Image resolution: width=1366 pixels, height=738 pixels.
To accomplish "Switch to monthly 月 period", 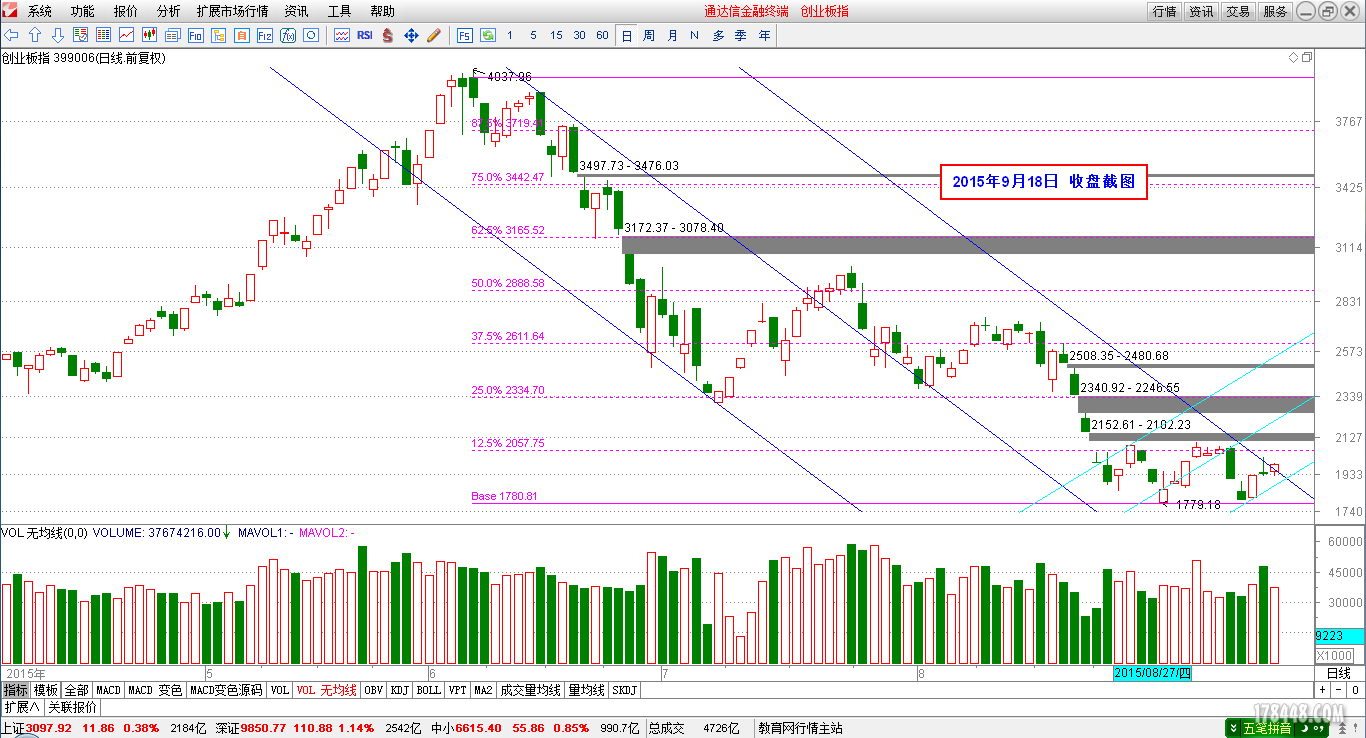I will 672,35.
